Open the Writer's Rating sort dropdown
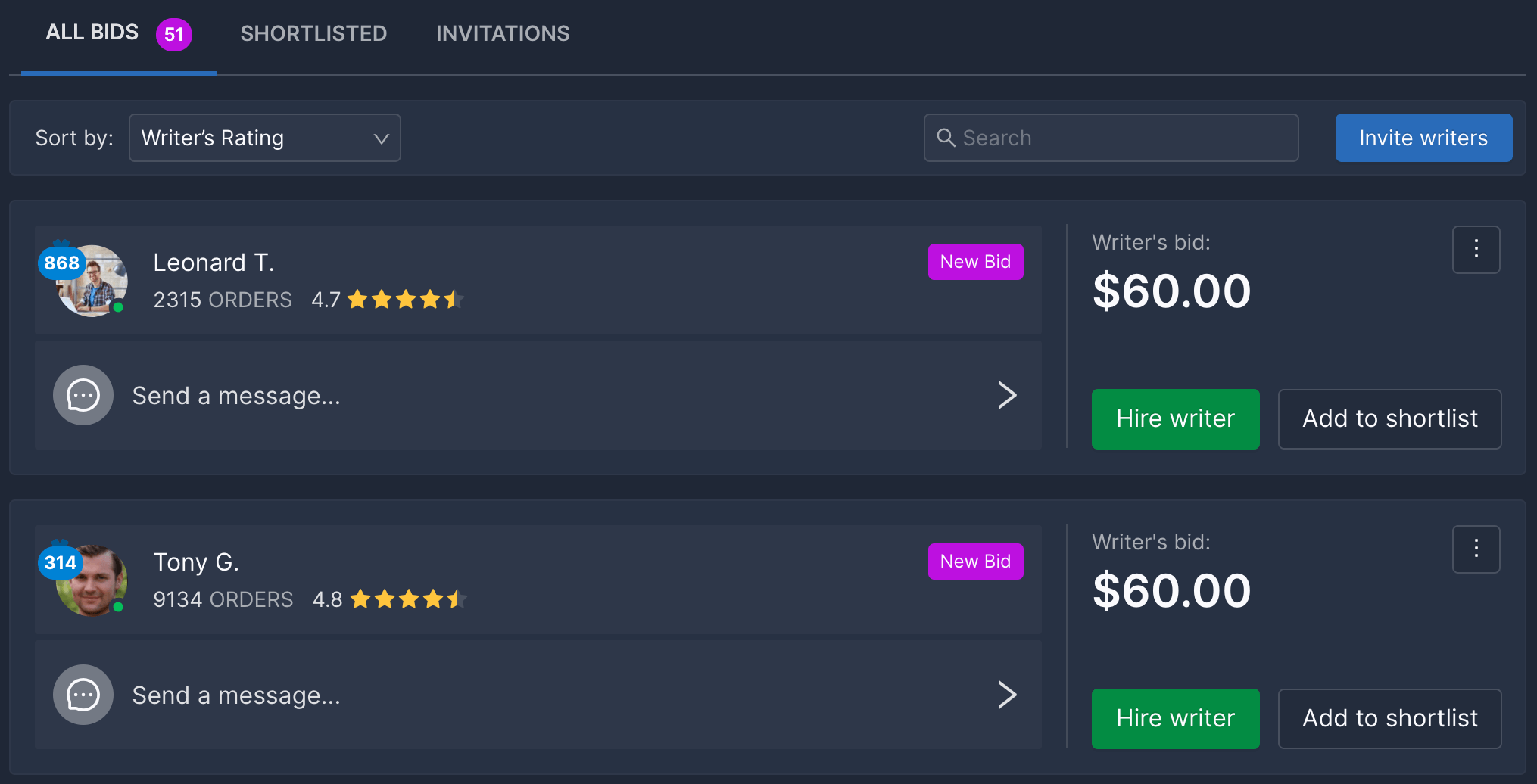Viewport: 1537px width, 784px height. pos(264,138)
